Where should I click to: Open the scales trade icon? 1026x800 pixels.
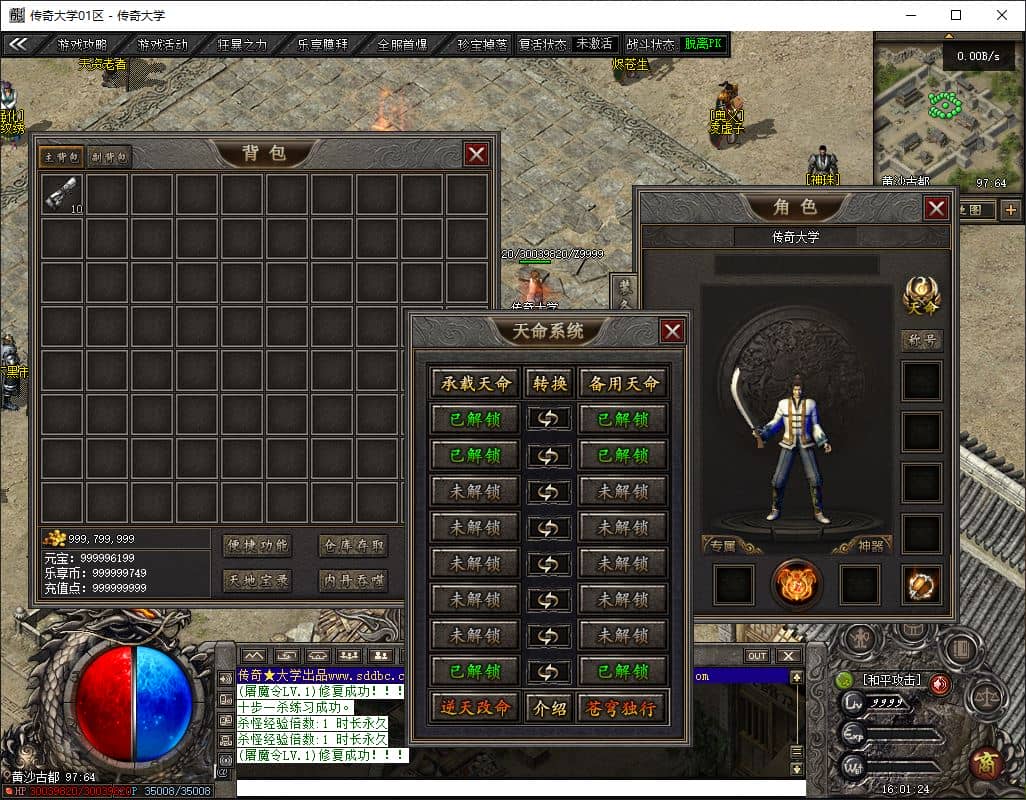[x=987, y=699]
